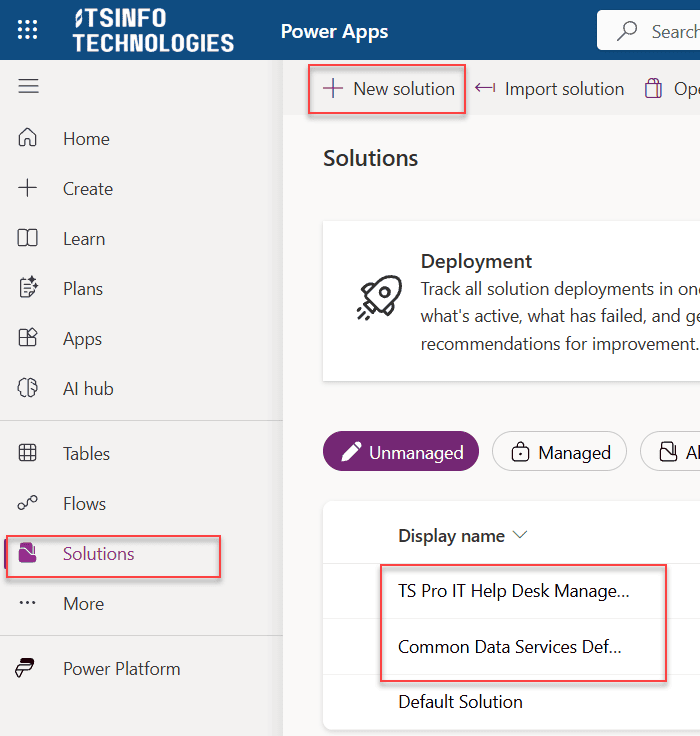Viewport: 700px width, 736px height.
Task: Click the Plans document icon
Action: point(28,288)
